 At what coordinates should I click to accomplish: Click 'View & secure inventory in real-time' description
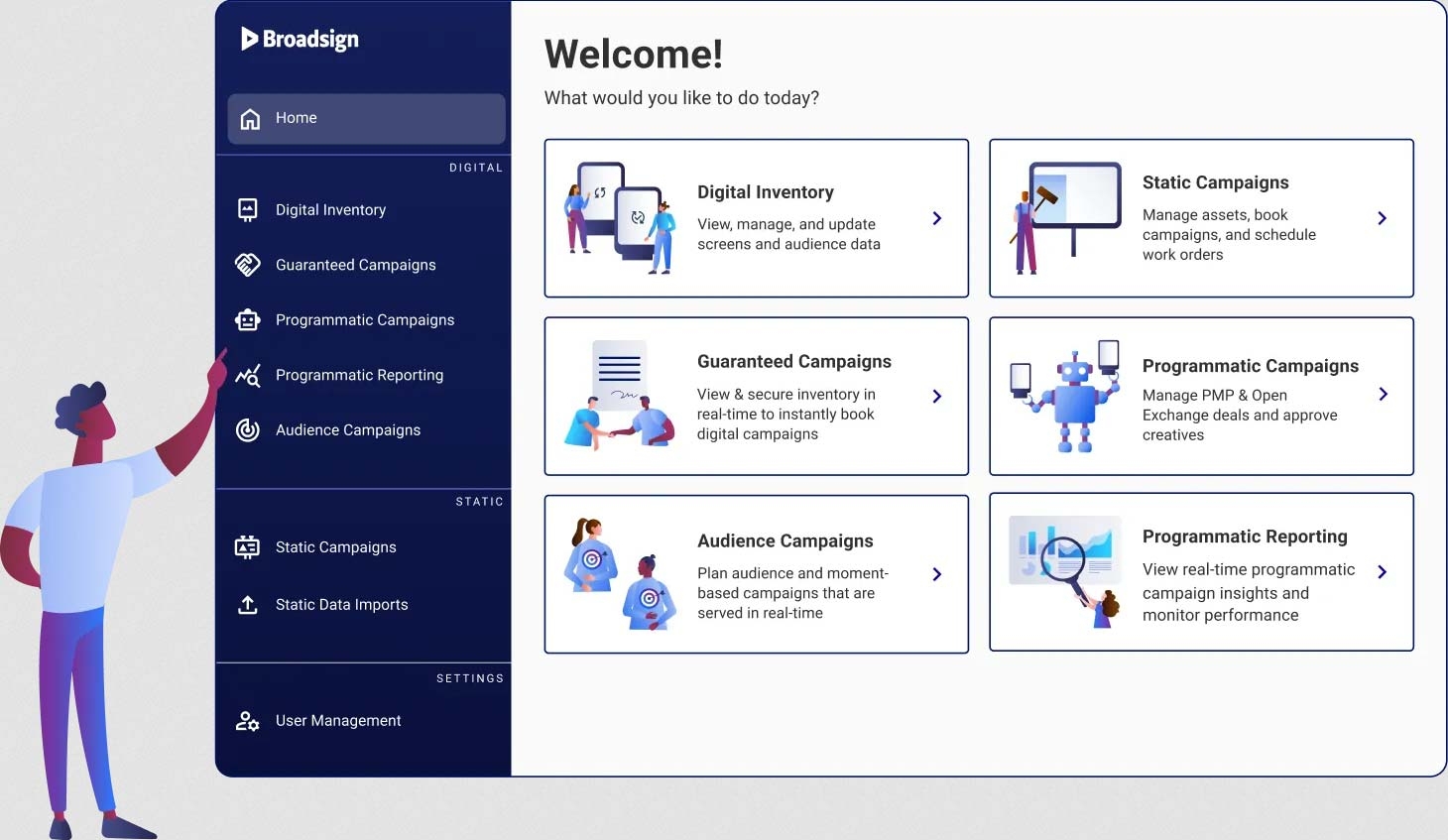[786, 415]
